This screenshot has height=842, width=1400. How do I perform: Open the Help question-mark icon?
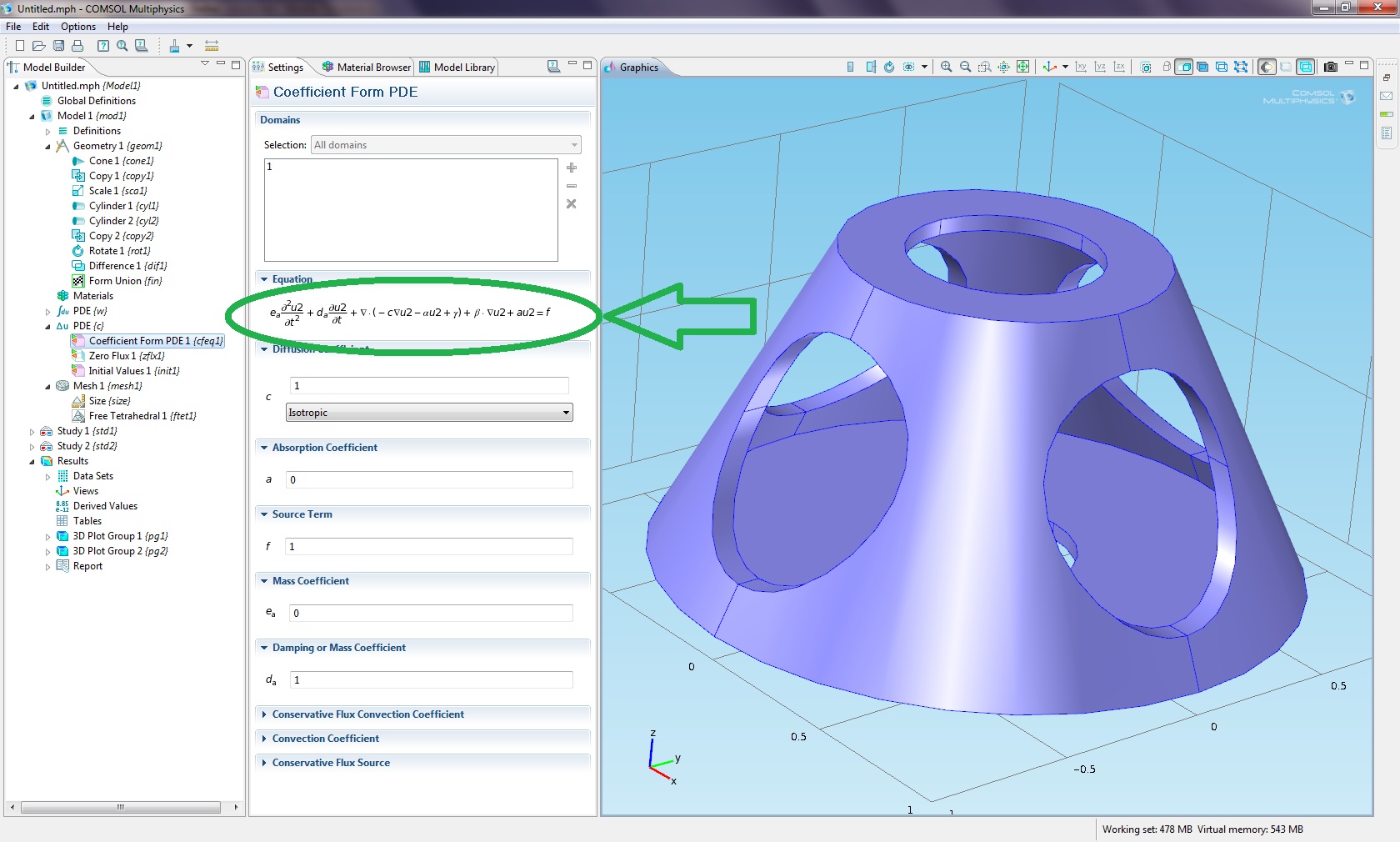[103, 46]
